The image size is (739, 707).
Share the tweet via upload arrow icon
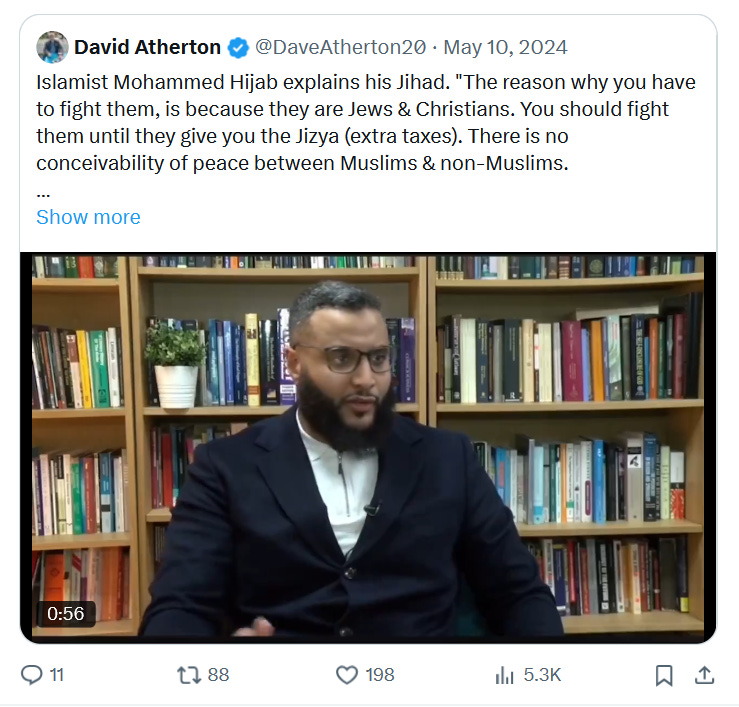tap(705, 674)
